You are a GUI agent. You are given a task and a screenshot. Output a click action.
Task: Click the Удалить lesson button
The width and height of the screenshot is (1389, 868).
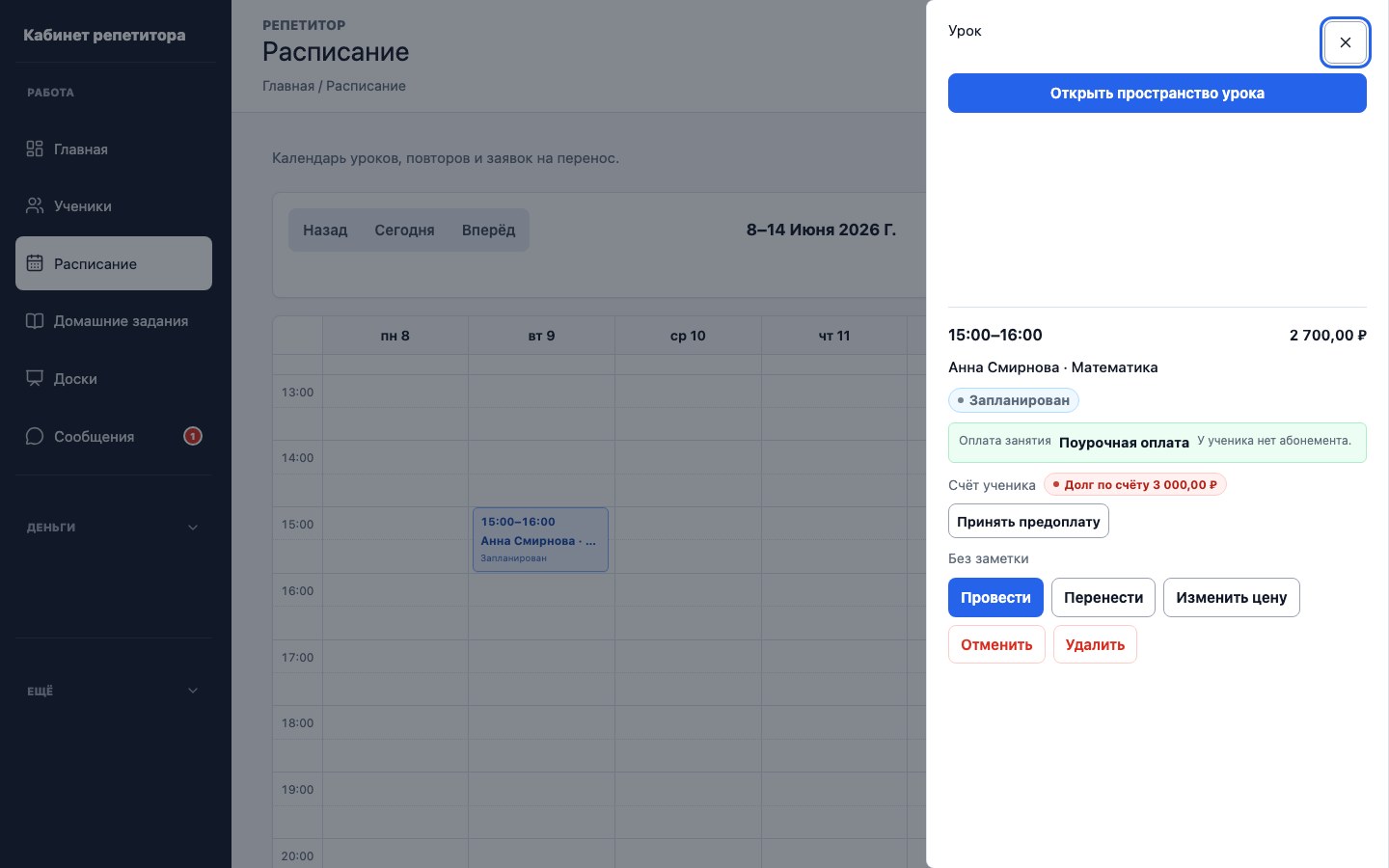(1095, 644)
